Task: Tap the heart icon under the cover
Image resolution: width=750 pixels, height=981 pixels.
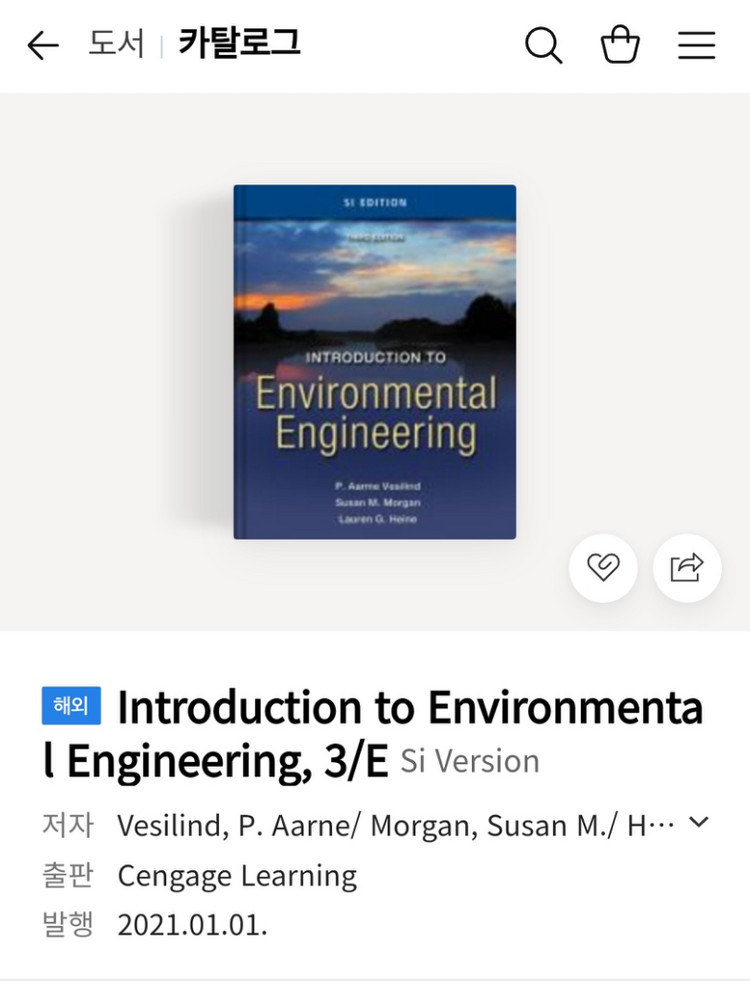Action: pos(602,567)
